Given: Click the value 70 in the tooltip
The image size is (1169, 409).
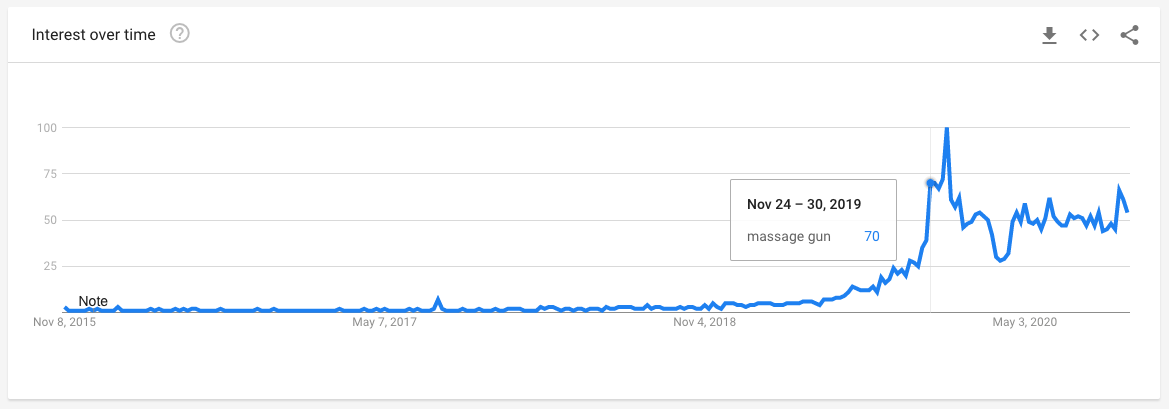Looking at the screenshot, I should [x=872, y=236].
